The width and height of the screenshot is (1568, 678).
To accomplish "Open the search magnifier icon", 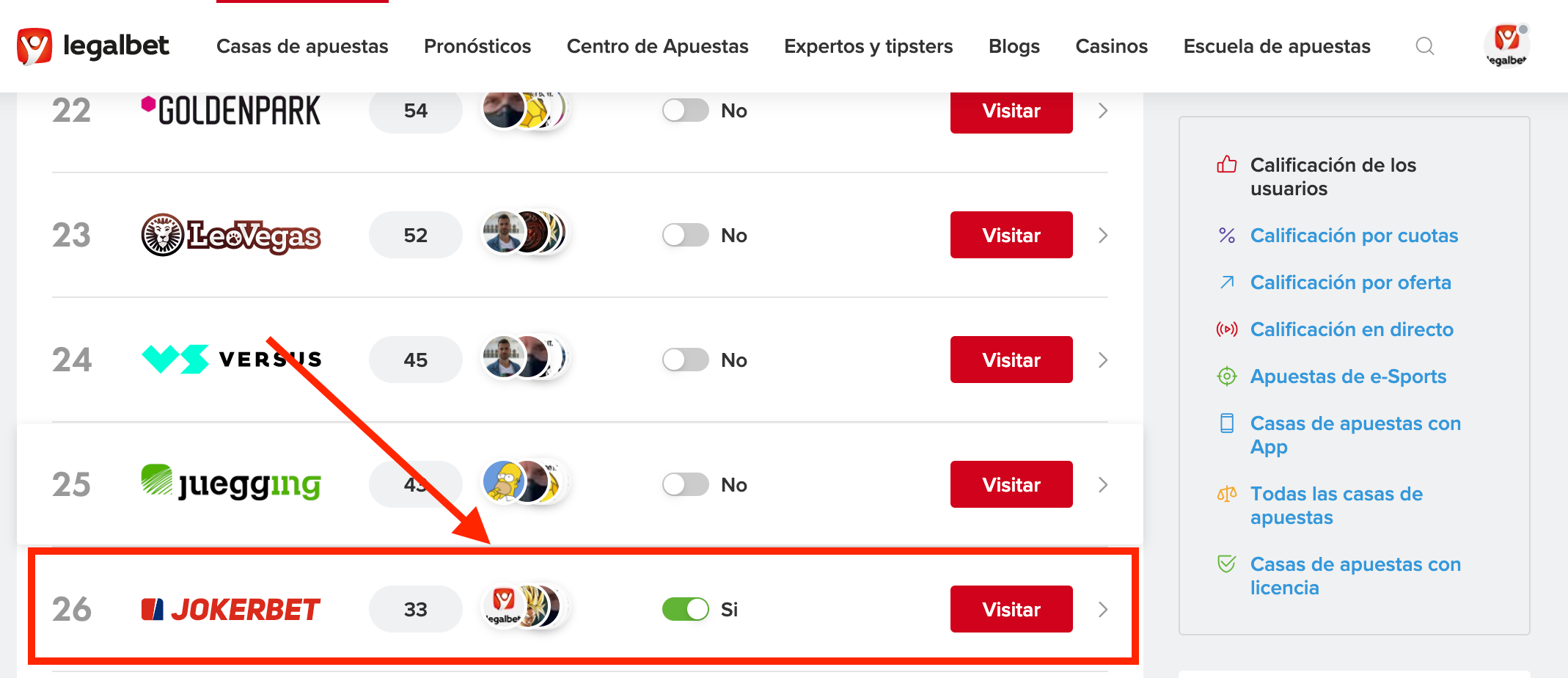I will coord(1424,46).
